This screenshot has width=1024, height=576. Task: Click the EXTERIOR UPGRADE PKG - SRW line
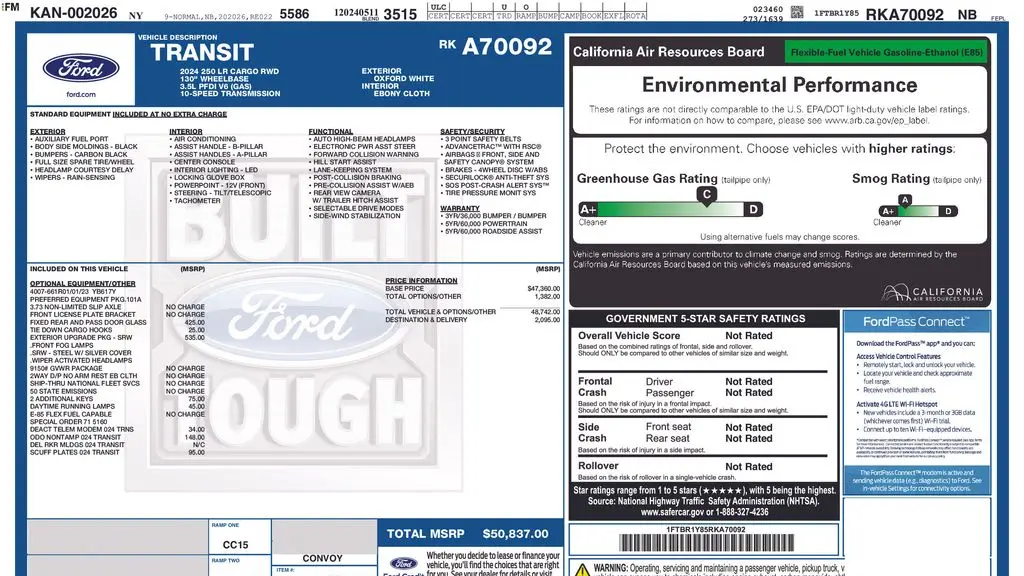(x=118, y=338)
